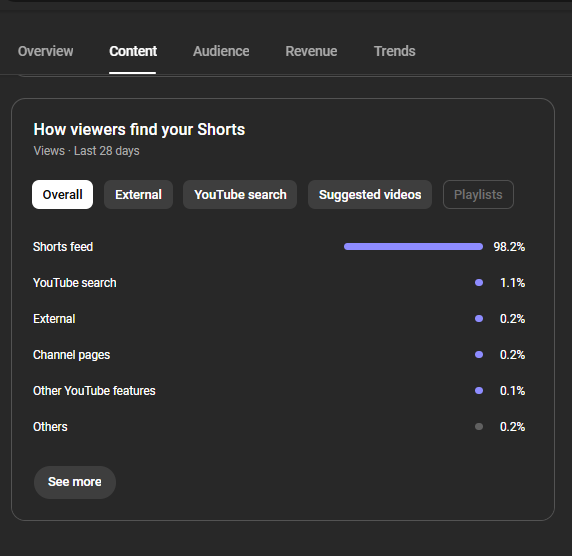Click the purple dot beside External row
The image size is (572, 556).
479,318
